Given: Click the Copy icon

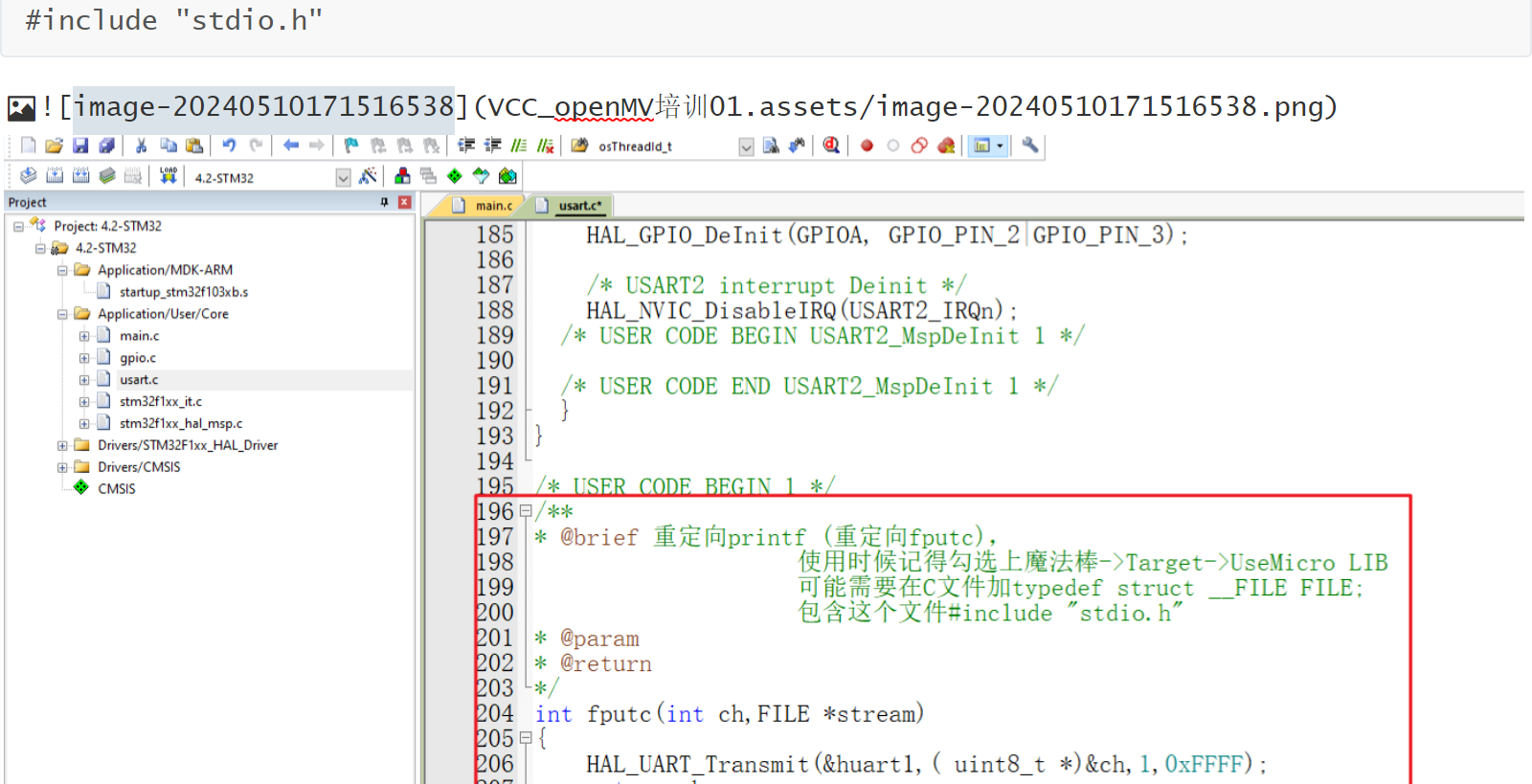Looking at the screenshot, I should tap(169, 146).
